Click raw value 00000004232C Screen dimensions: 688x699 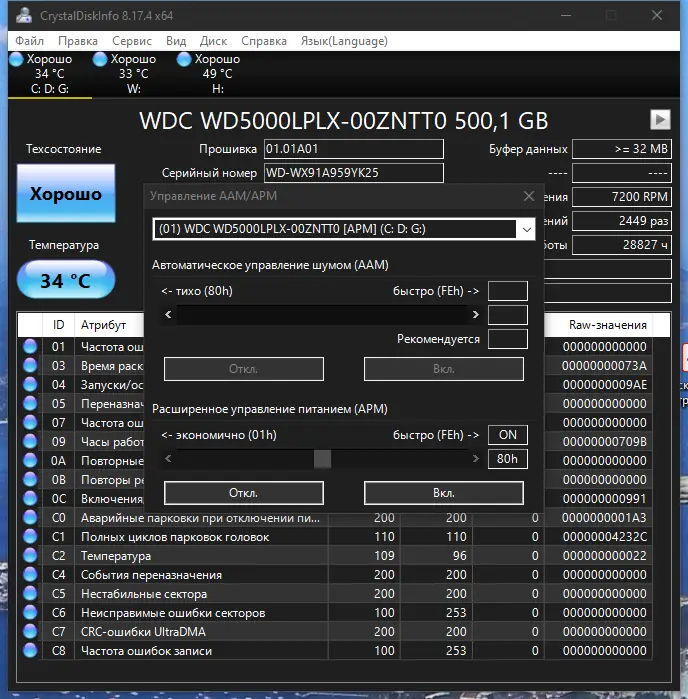click(x=605, y=537)
